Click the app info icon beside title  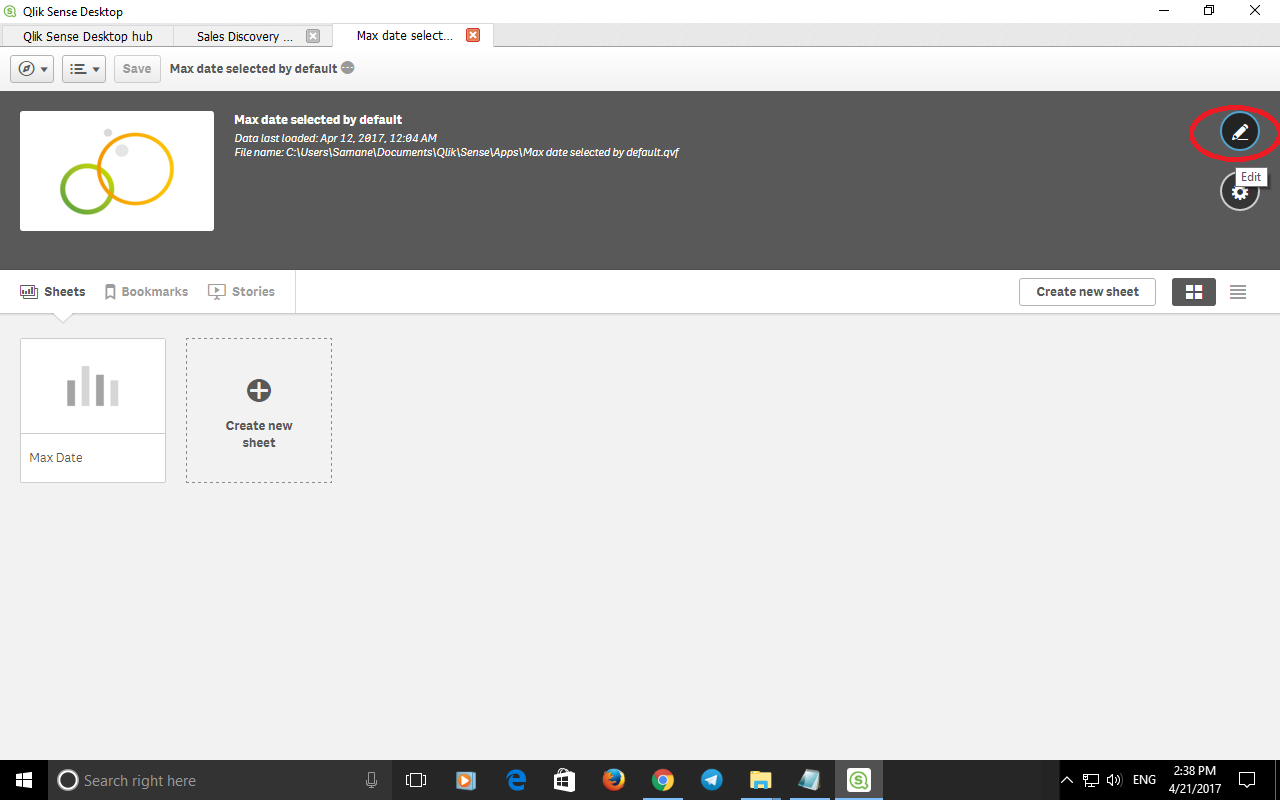pos(347,68)
